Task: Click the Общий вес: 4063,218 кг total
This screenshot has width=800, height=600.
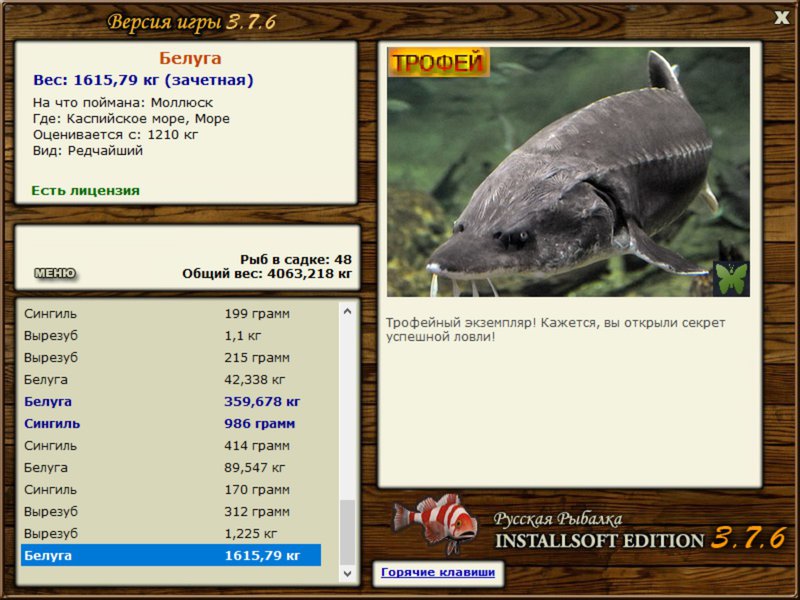Action: pos(267,274)
